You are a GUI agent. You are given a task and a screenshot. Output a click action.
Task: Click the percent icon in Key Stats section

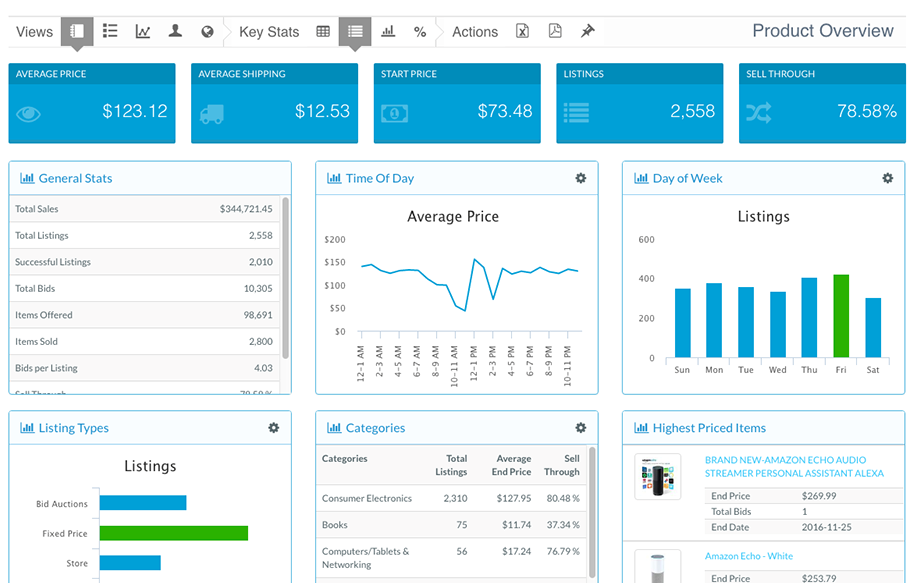pyautogui.click(x=420, y=31)
